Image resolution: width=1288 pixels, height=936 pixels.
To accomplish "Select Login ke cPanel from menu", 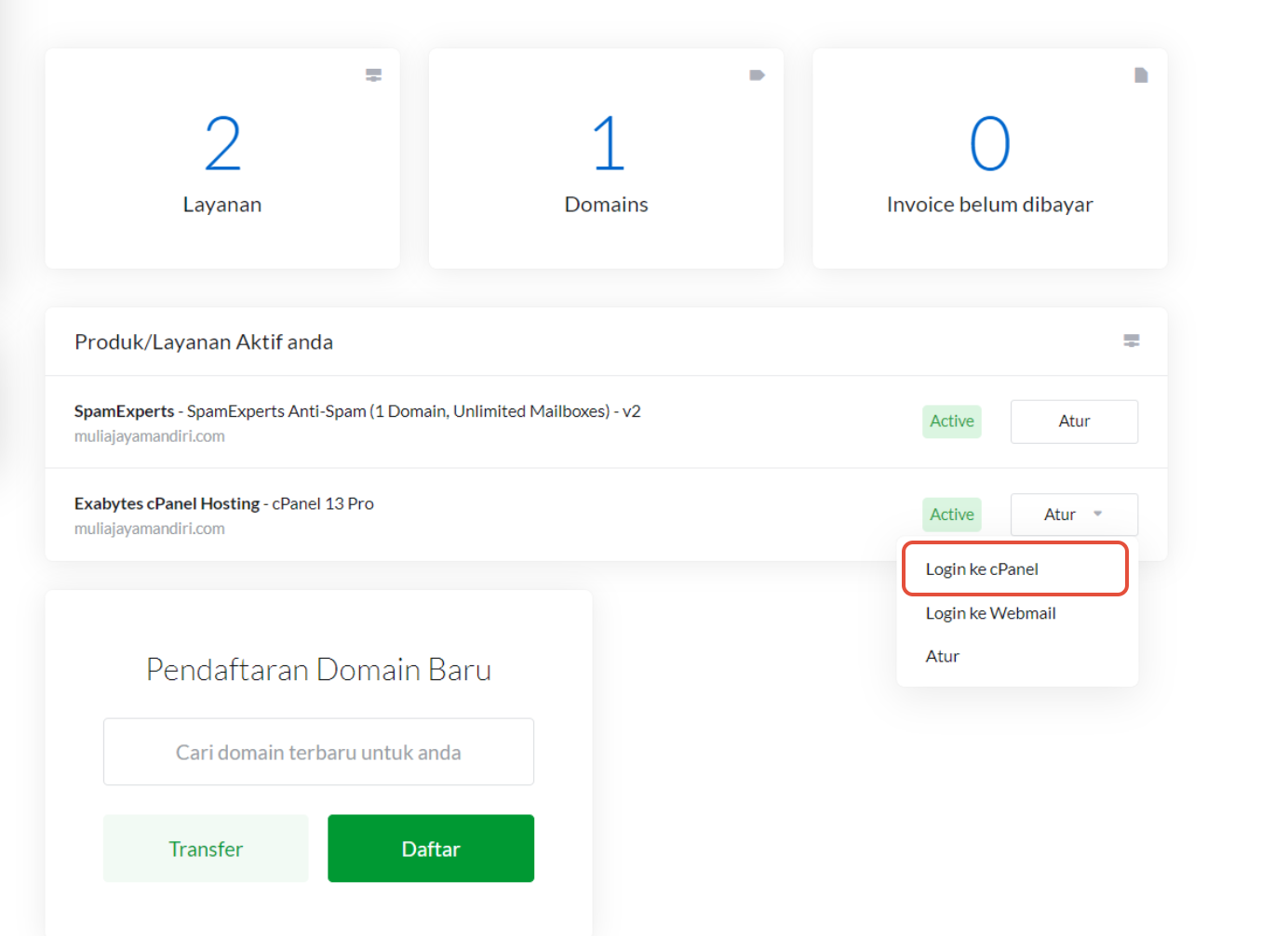I will click(1015, 568).
